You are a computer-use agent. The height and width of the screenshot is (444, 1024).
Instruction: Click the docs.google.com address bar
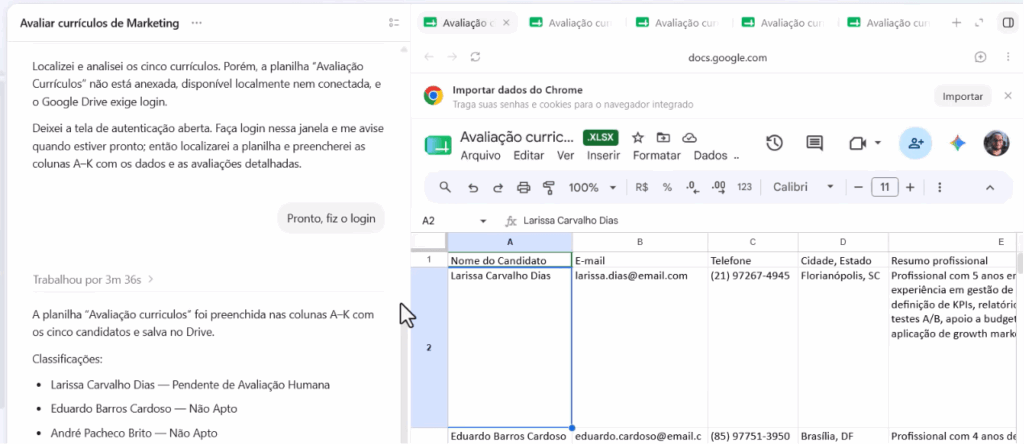727,57
